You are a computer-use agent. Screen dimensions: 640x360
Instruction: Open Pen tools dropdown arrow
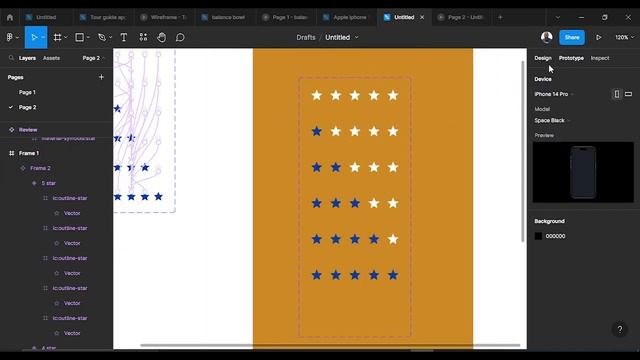point(110,37)
